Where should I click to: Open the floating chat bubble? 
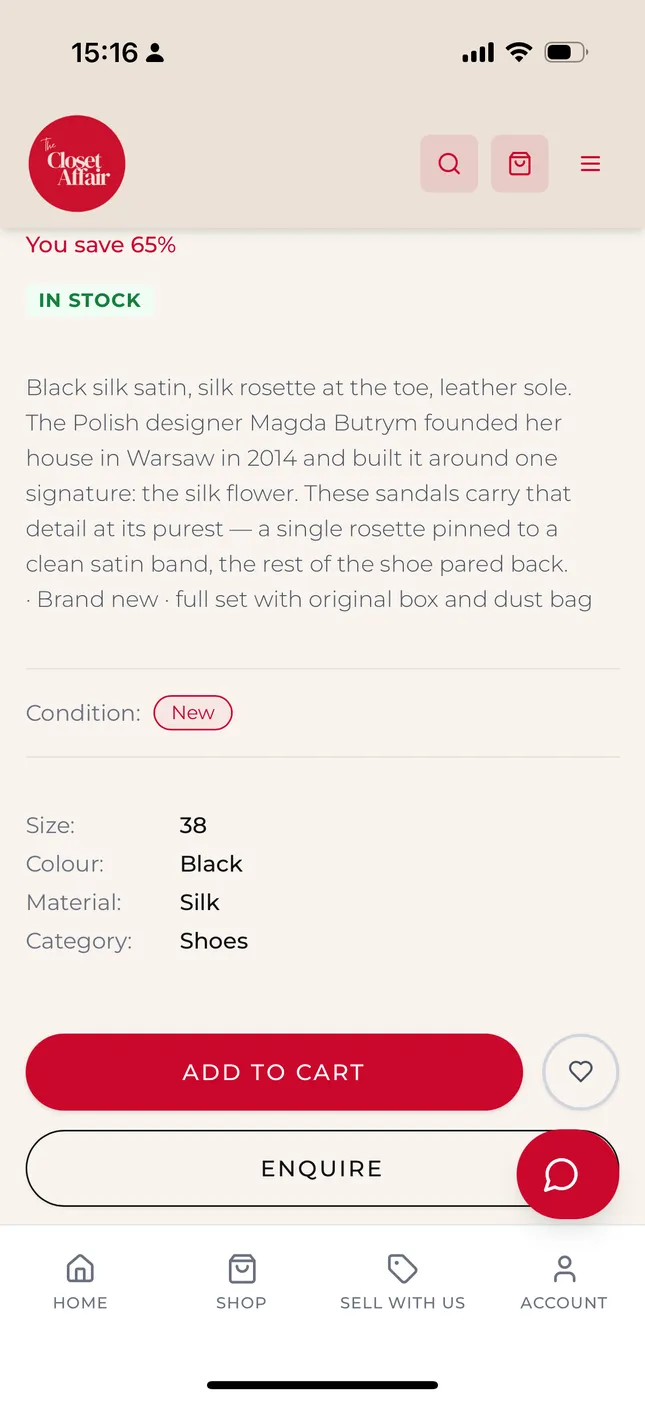click(x=568, y=1174)
